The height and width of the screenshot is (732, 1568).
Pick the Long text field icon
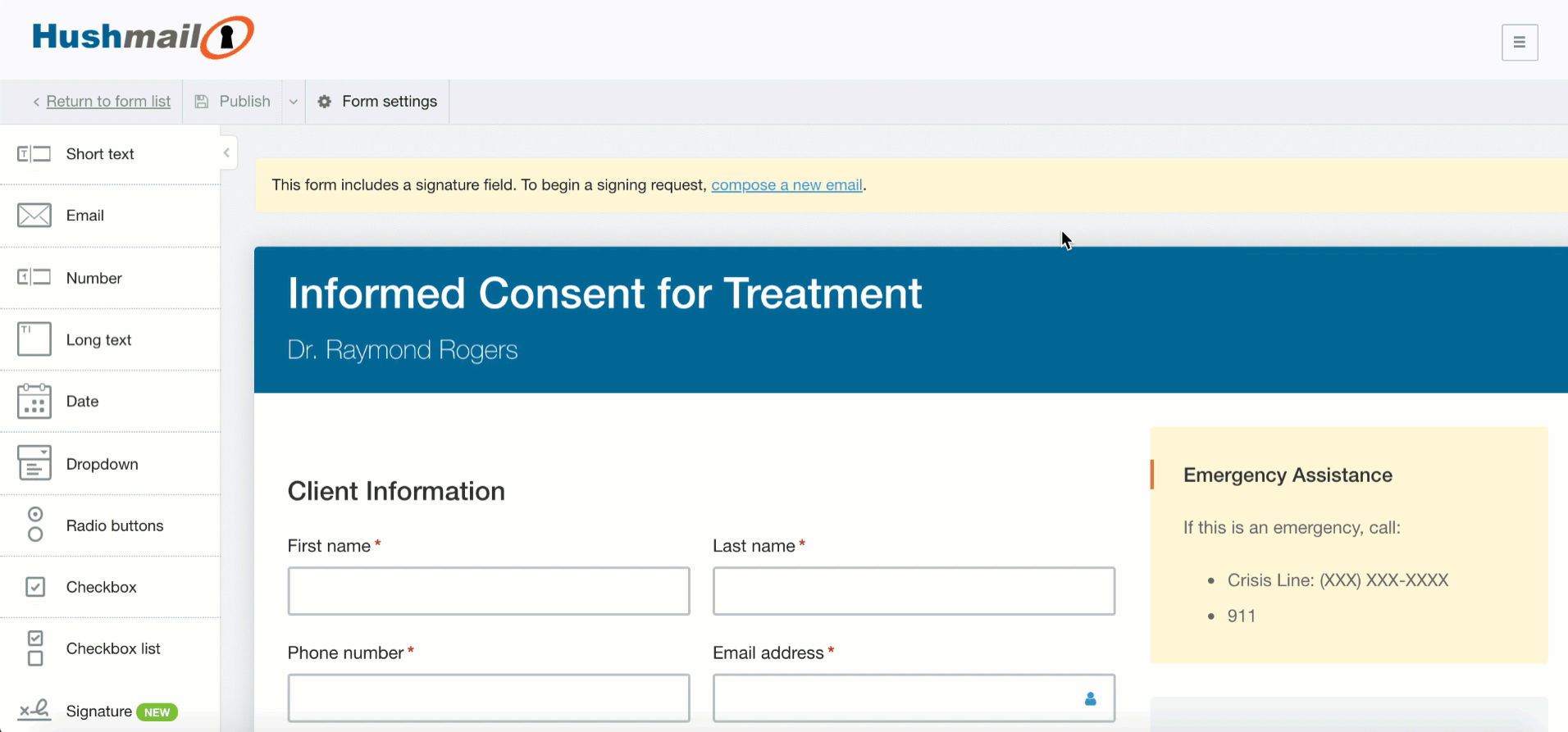(34, 339)
